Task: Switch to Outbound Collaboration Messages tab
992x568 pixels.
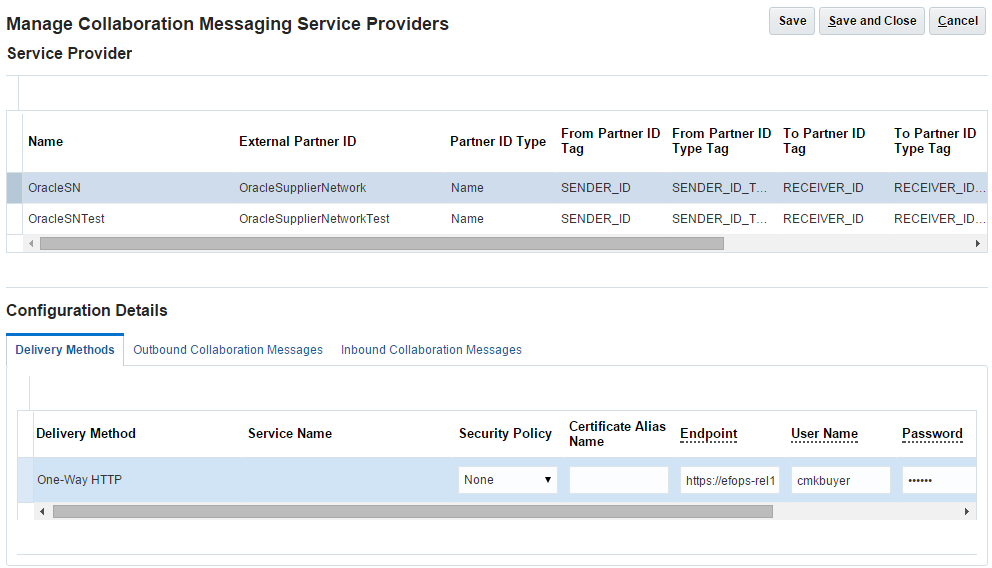Action: click(x=228, y=350)
